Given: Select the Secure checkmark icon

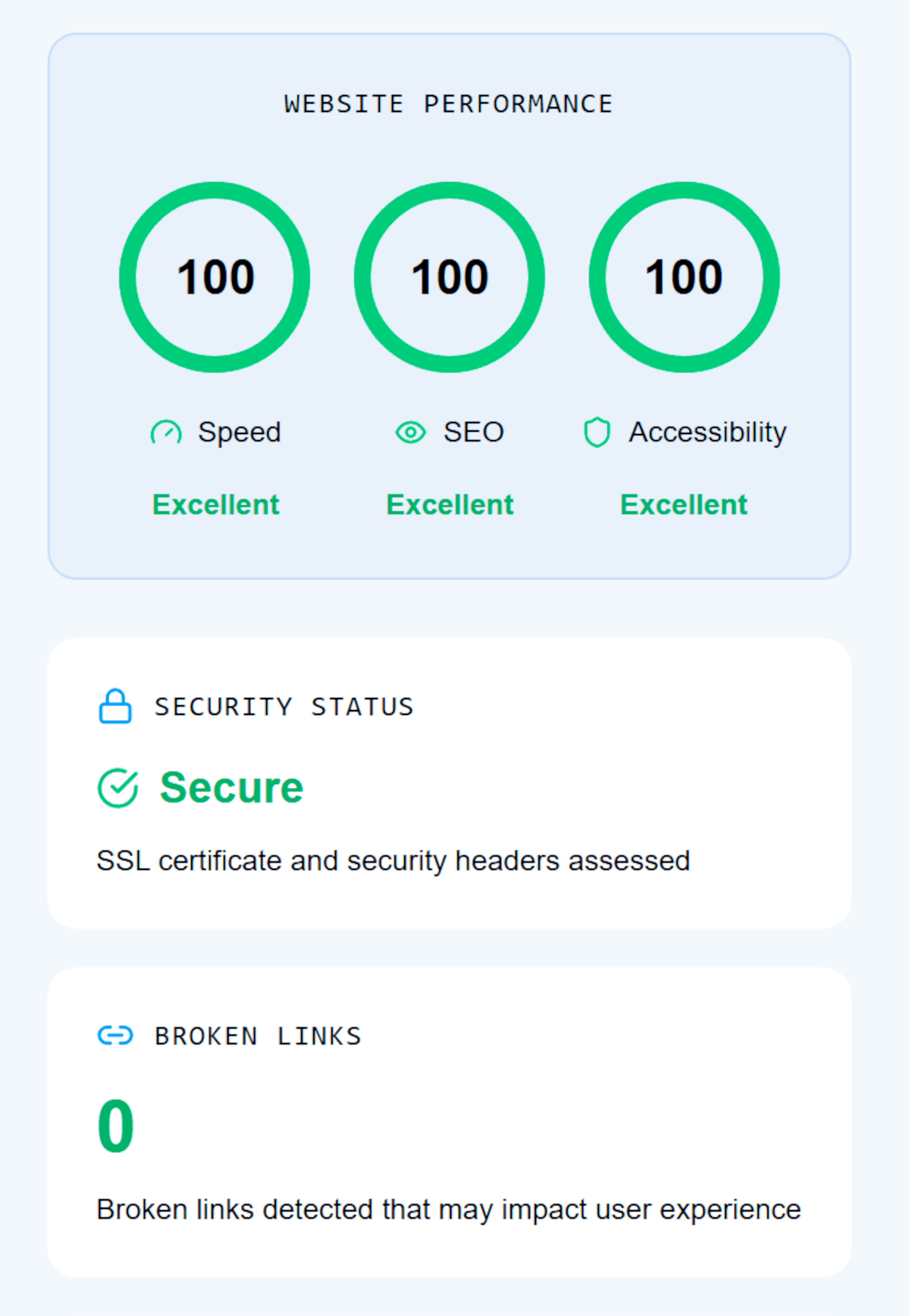Looking at the screenshot, I should (117, 787).
